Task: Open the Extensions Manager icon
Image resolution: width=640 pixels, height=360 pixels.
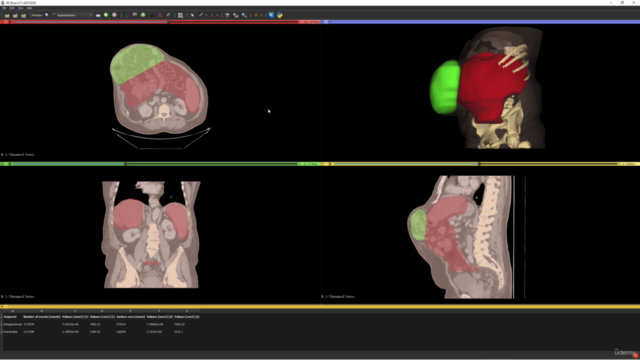Action: point(271,15)
